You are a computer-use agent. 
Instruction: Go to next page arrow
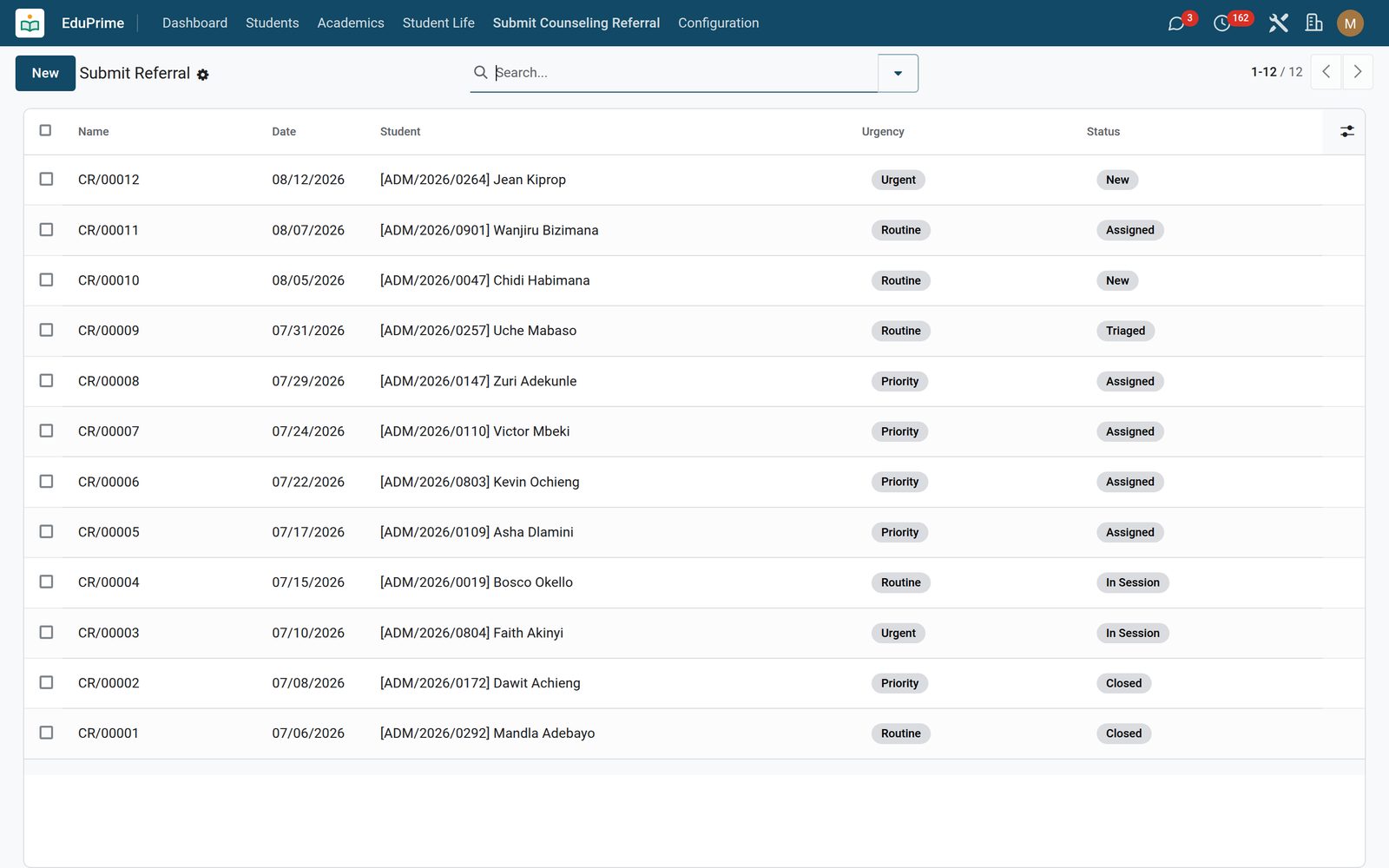click(1358, 72)
